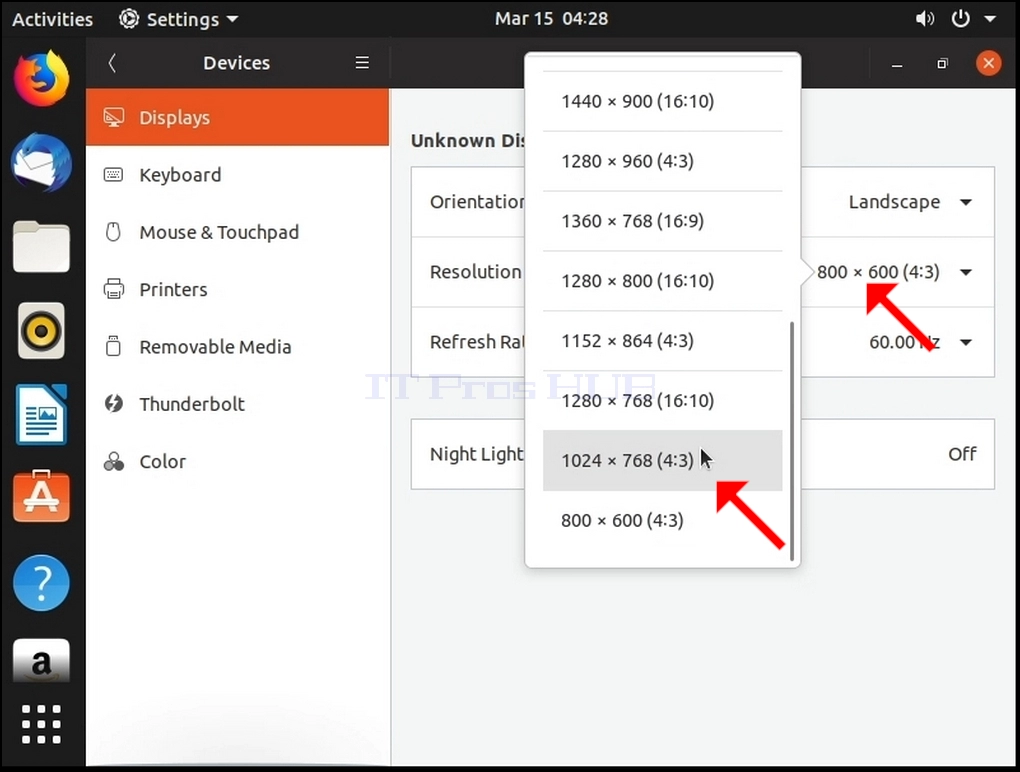Open Firefox from the dock
Screen dimensions: 1020x772
(42, 79)
